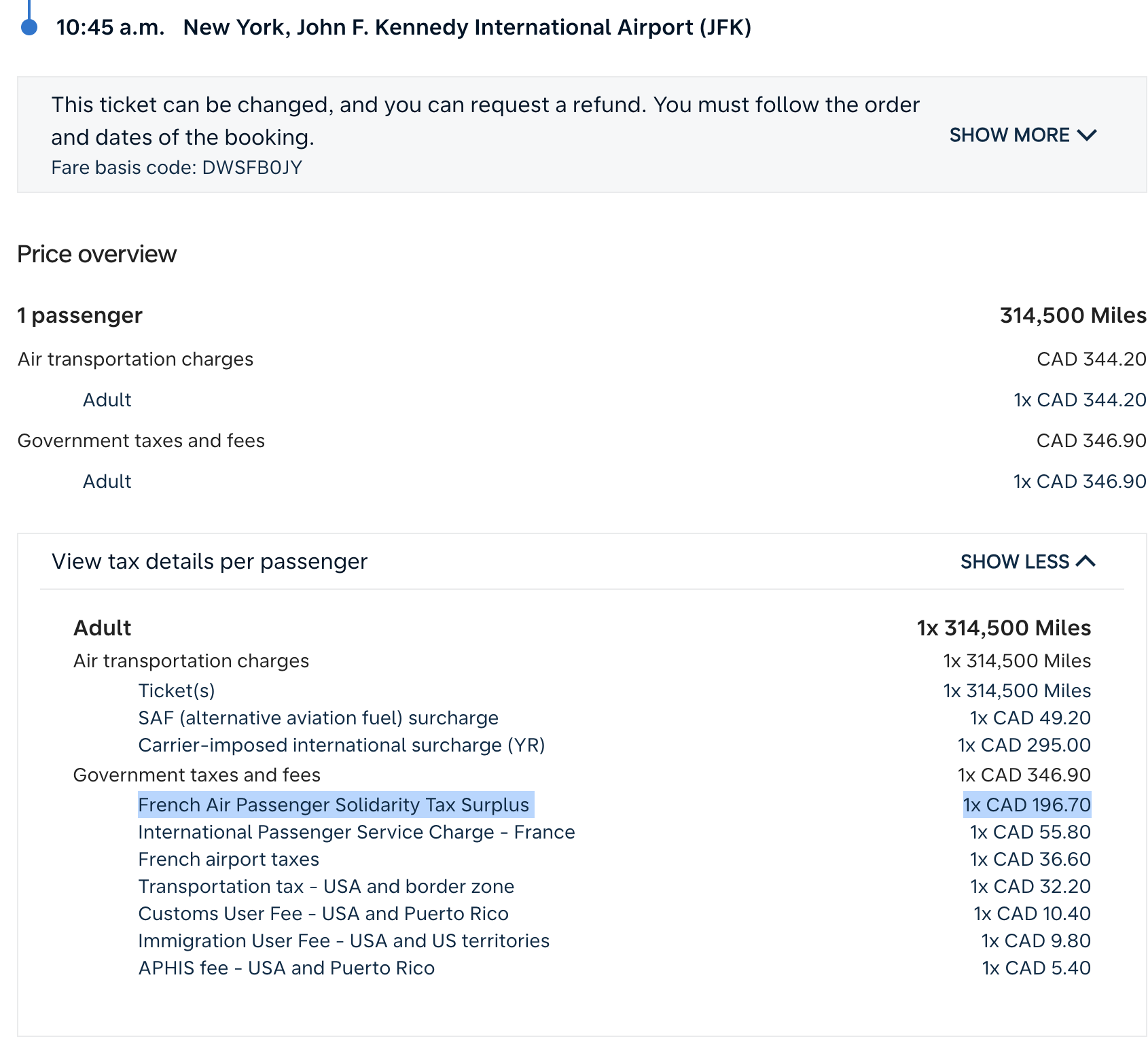
Task: Click Customs User Fee - USA and Puerto Rico
Action: click(323, 914)
